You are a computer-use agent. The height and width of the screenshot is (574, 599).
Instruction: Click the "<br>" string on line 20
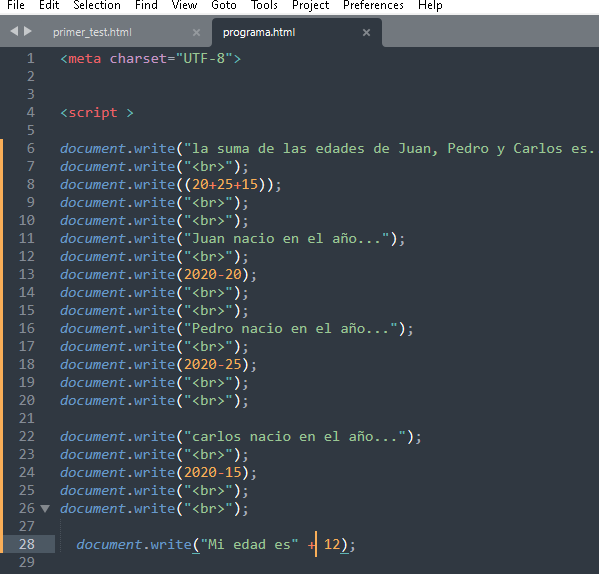(x=209, y=401)
